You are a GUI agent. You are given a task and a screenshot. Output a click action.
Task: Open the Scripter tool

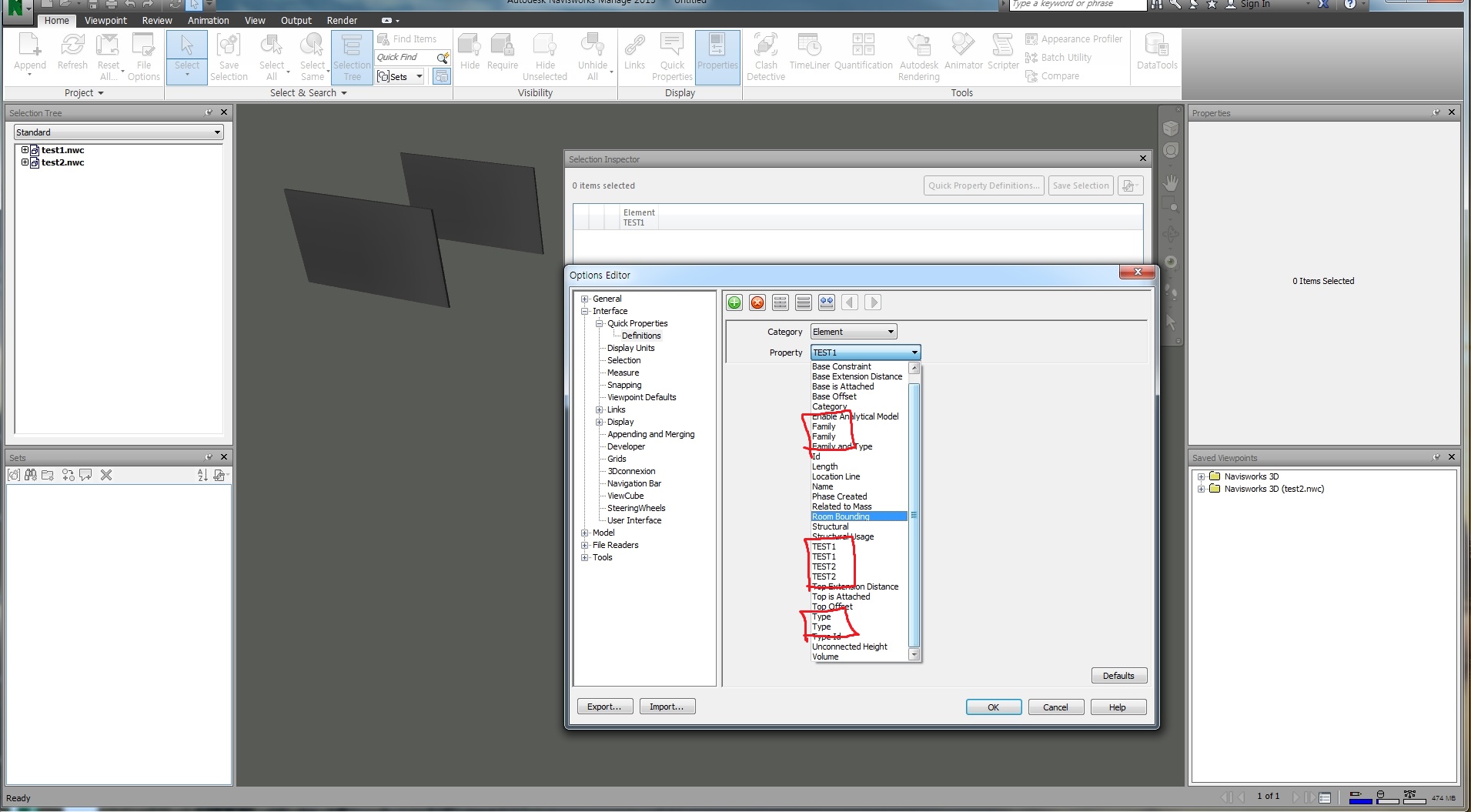pyautogui.click(x=1003, y=52)
